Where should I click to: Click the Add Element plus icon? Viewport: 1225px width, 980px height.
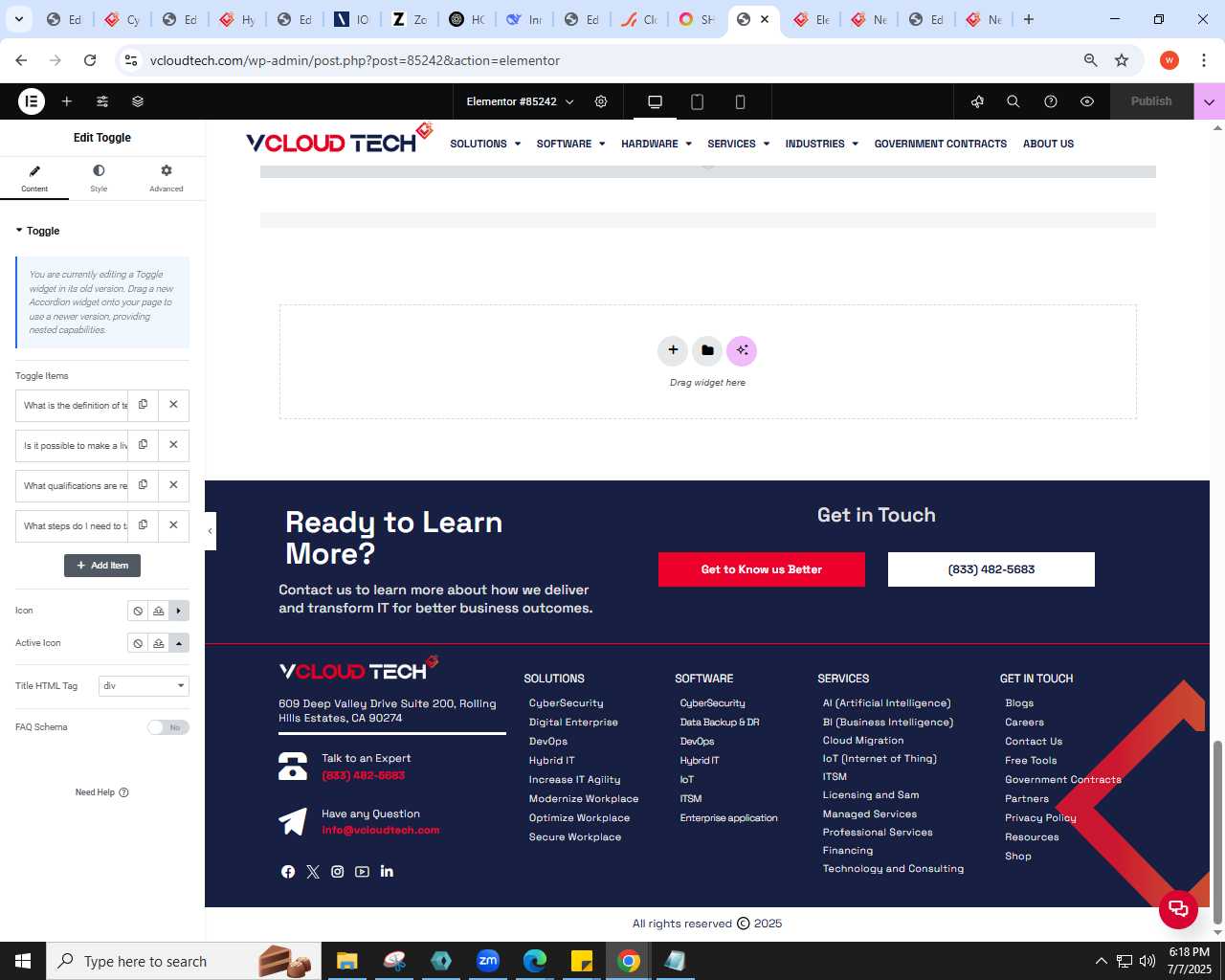(x=67, y=101)
